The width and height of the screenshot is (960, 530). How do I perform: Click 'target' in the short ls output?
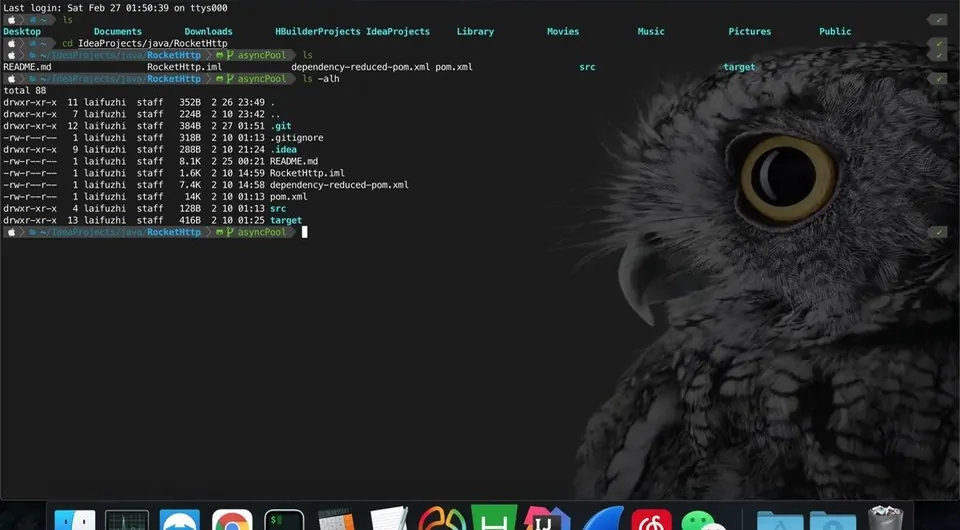[x=739, y=67]
